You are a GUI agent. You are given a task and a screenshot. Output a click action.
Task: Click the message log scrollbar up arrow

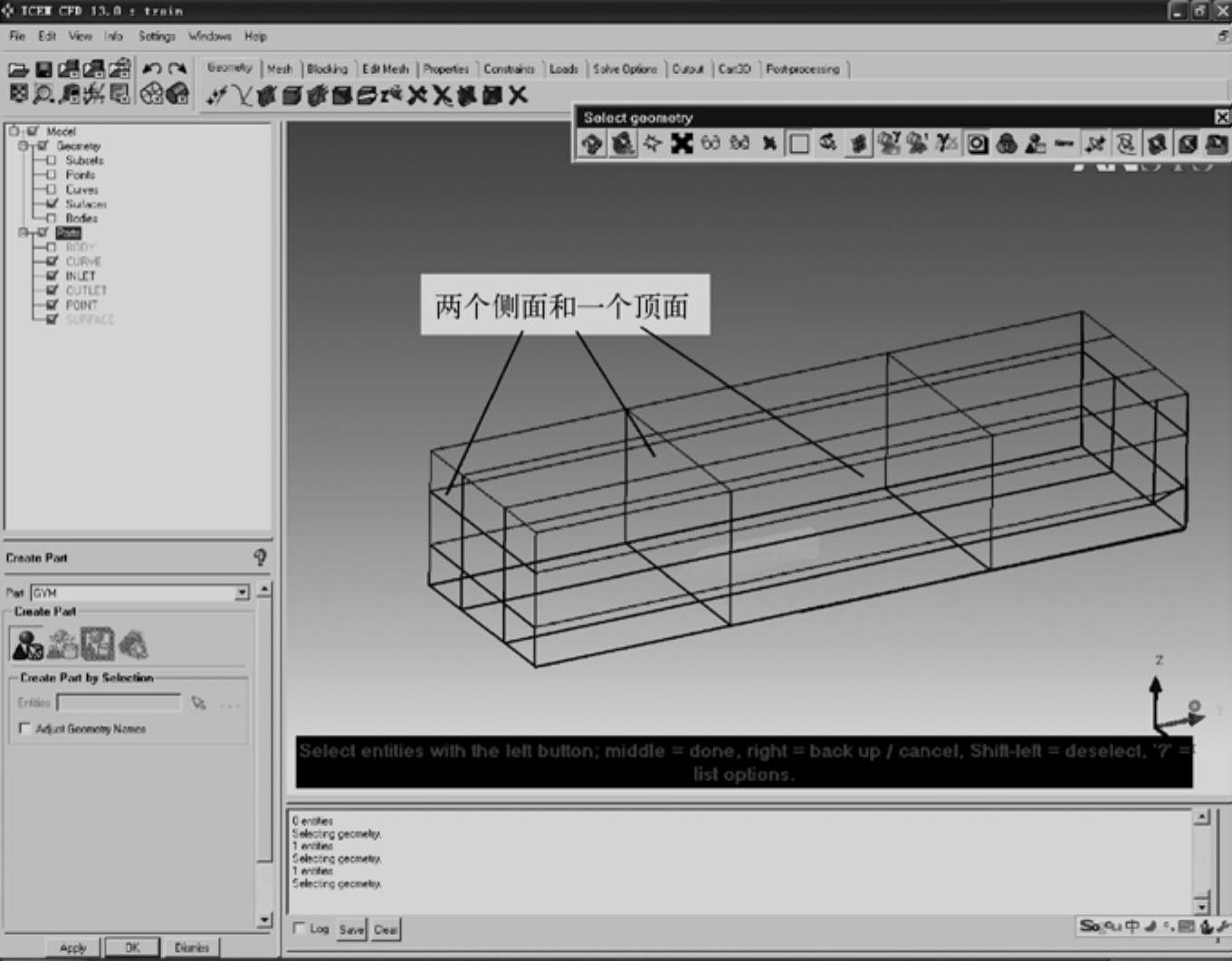point(1201,817)
